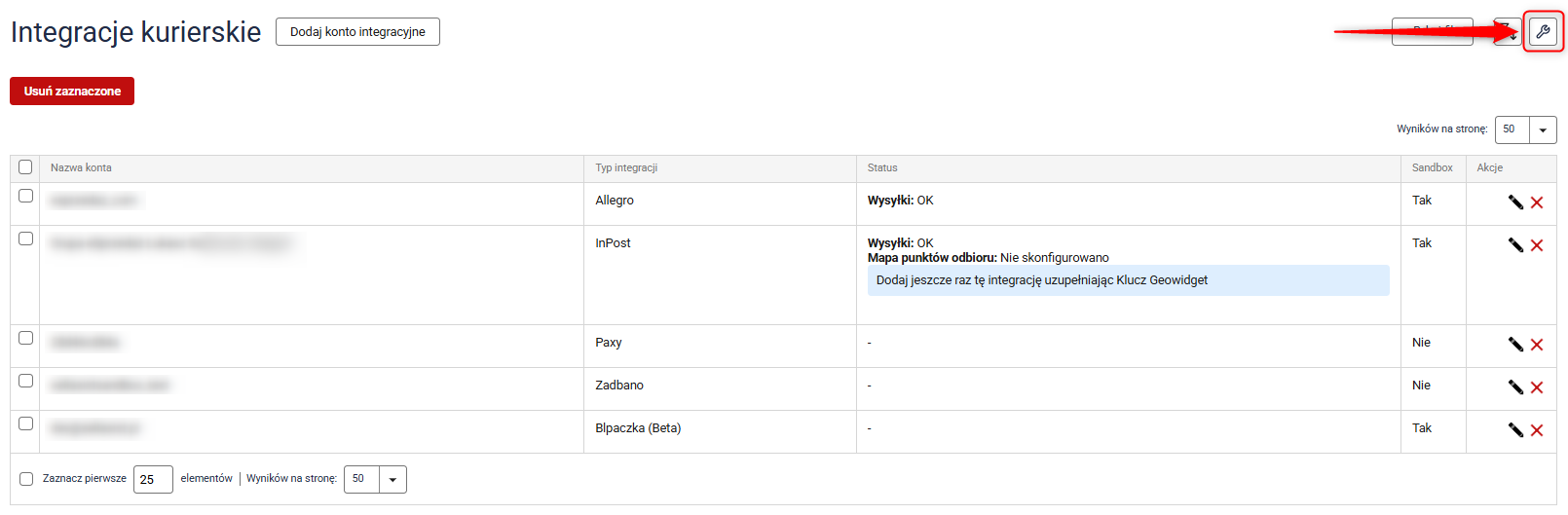Open the bottom 'Wyników na stronę' dropdown
The height and width of the screenshot is (515, 1568).
pyautogui.click(x=392, y=479)
